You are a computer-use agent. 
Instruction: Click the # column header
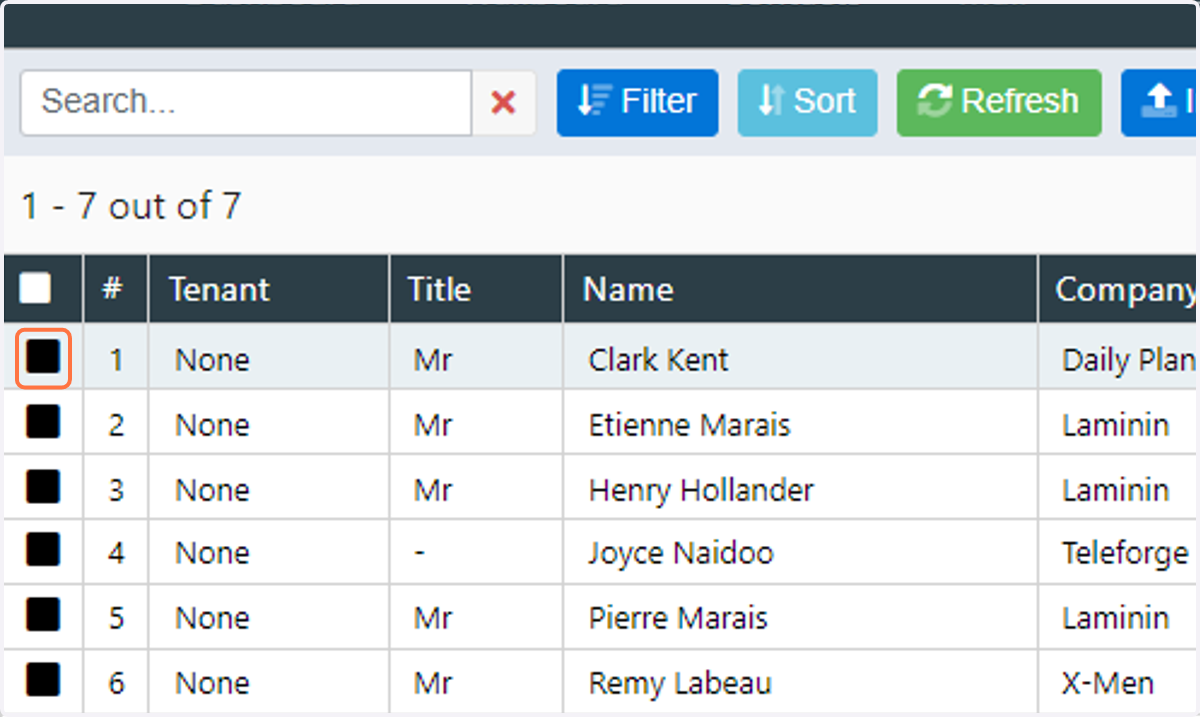click(115, 289)
